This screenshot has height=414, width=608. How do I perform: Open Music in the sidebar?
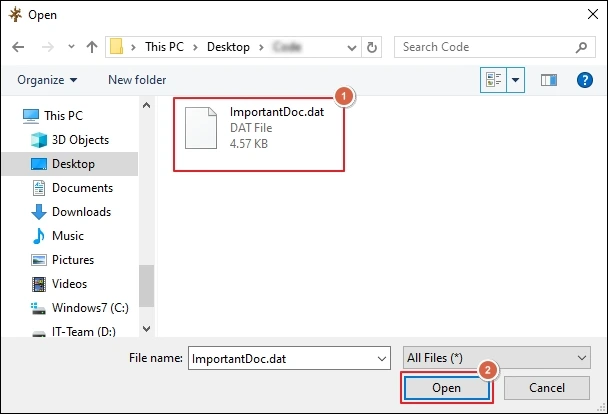click(68, 236)
